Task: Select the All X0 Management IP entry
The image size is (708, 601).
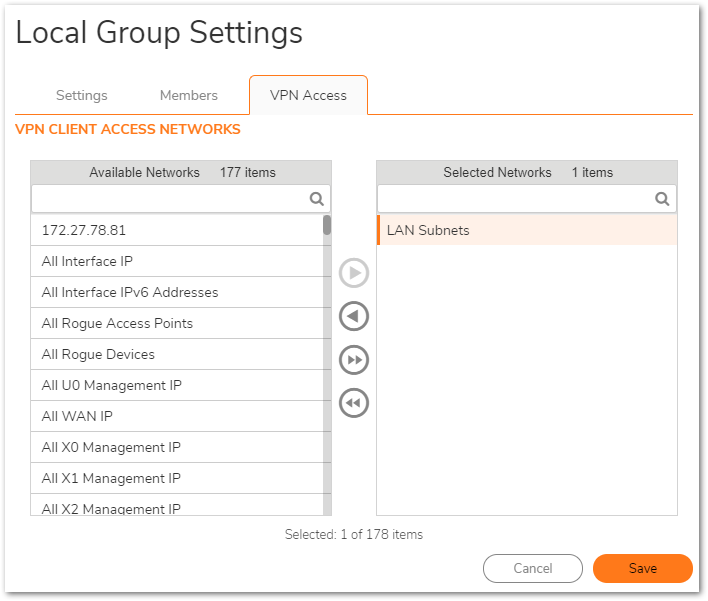Action: click(x=177, y=447)
